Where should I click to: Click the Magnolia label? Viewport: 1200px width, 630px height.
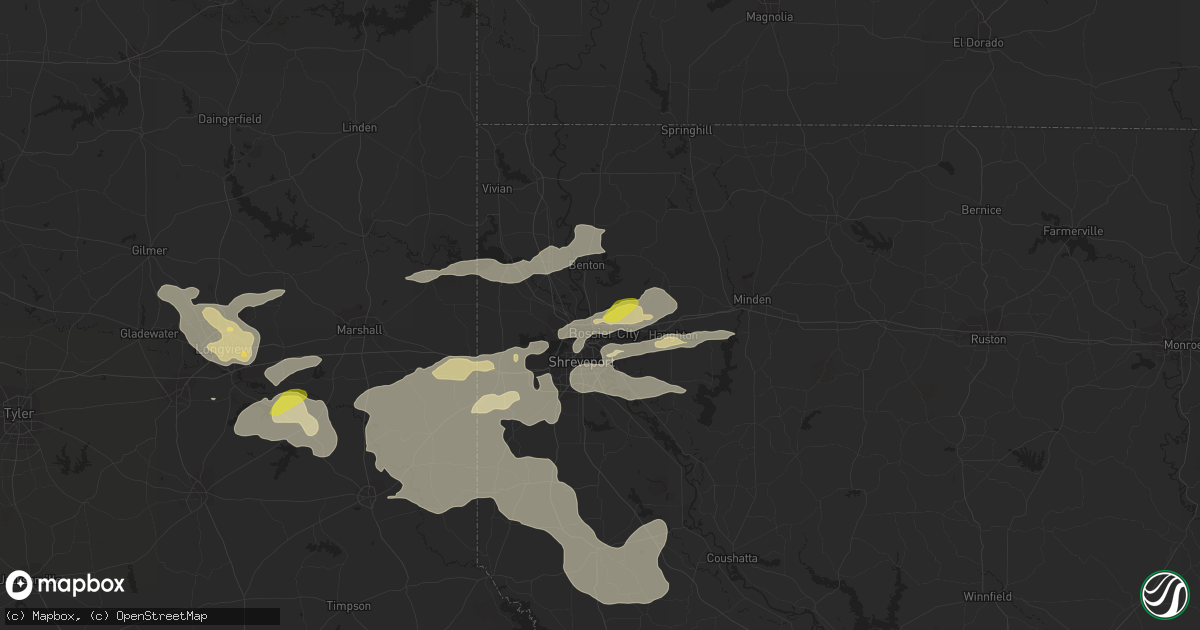tap(770, 17)
